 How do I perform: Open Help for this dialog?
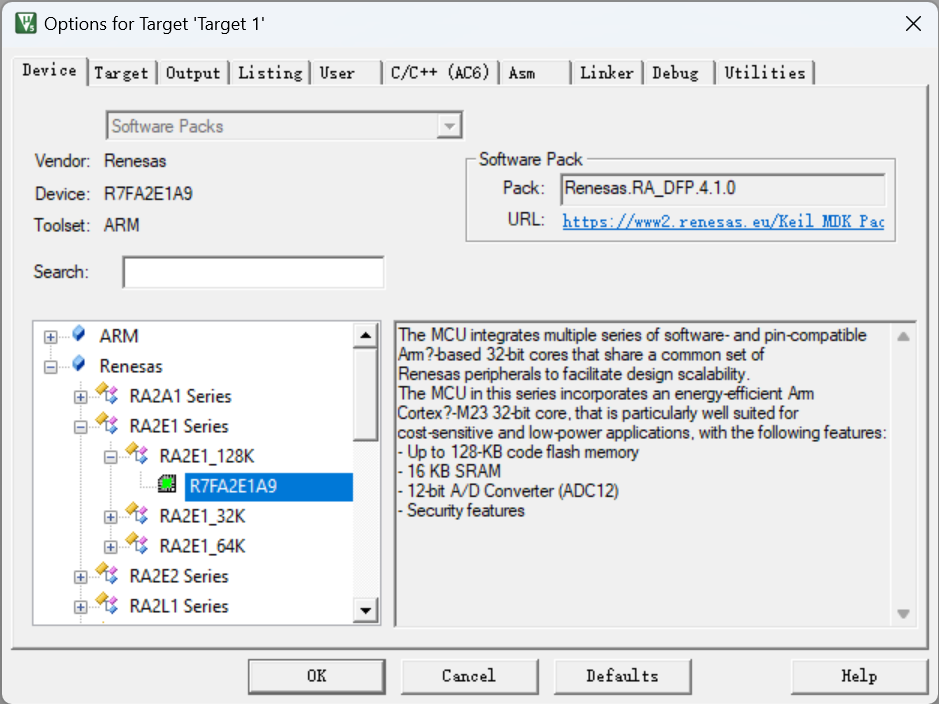[x=859, y=676]
